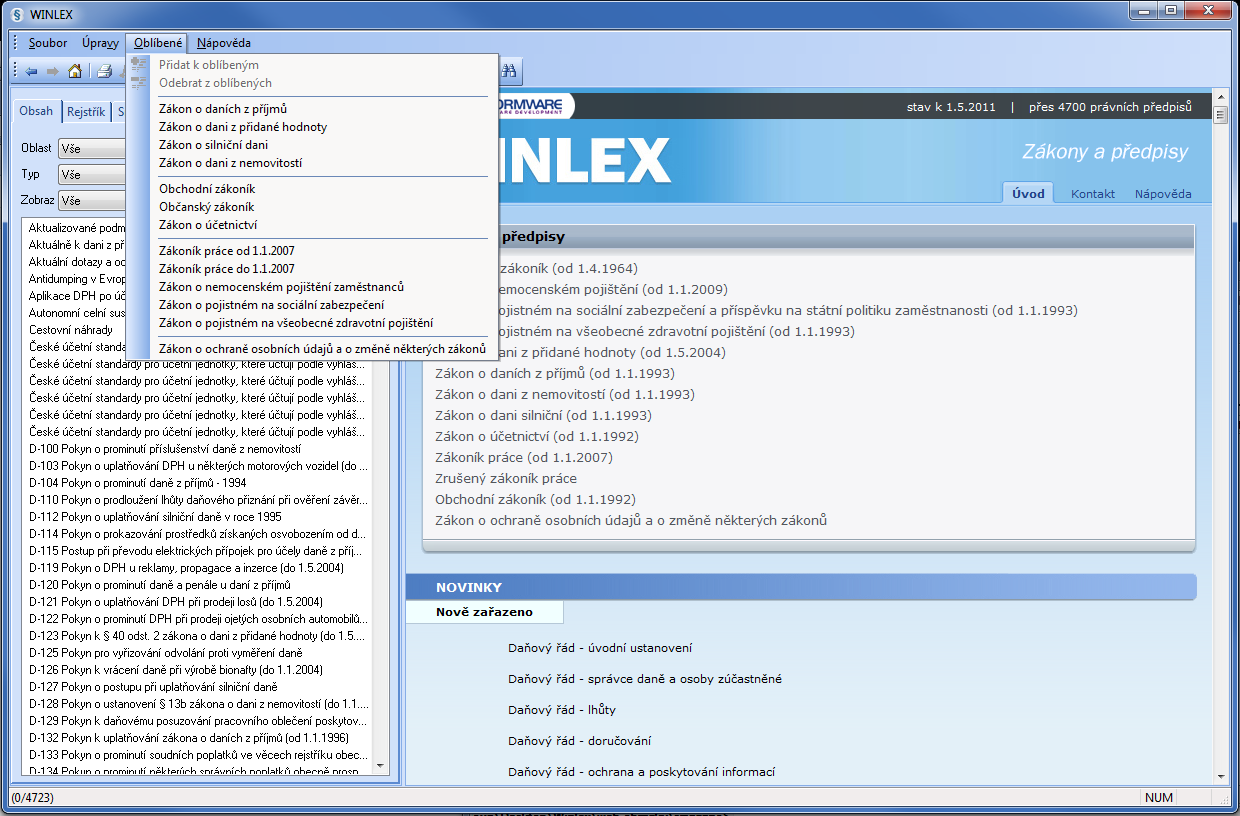Open the Typ dropdown
Viewport: 1240px width, 816px height.
(92, 174)
